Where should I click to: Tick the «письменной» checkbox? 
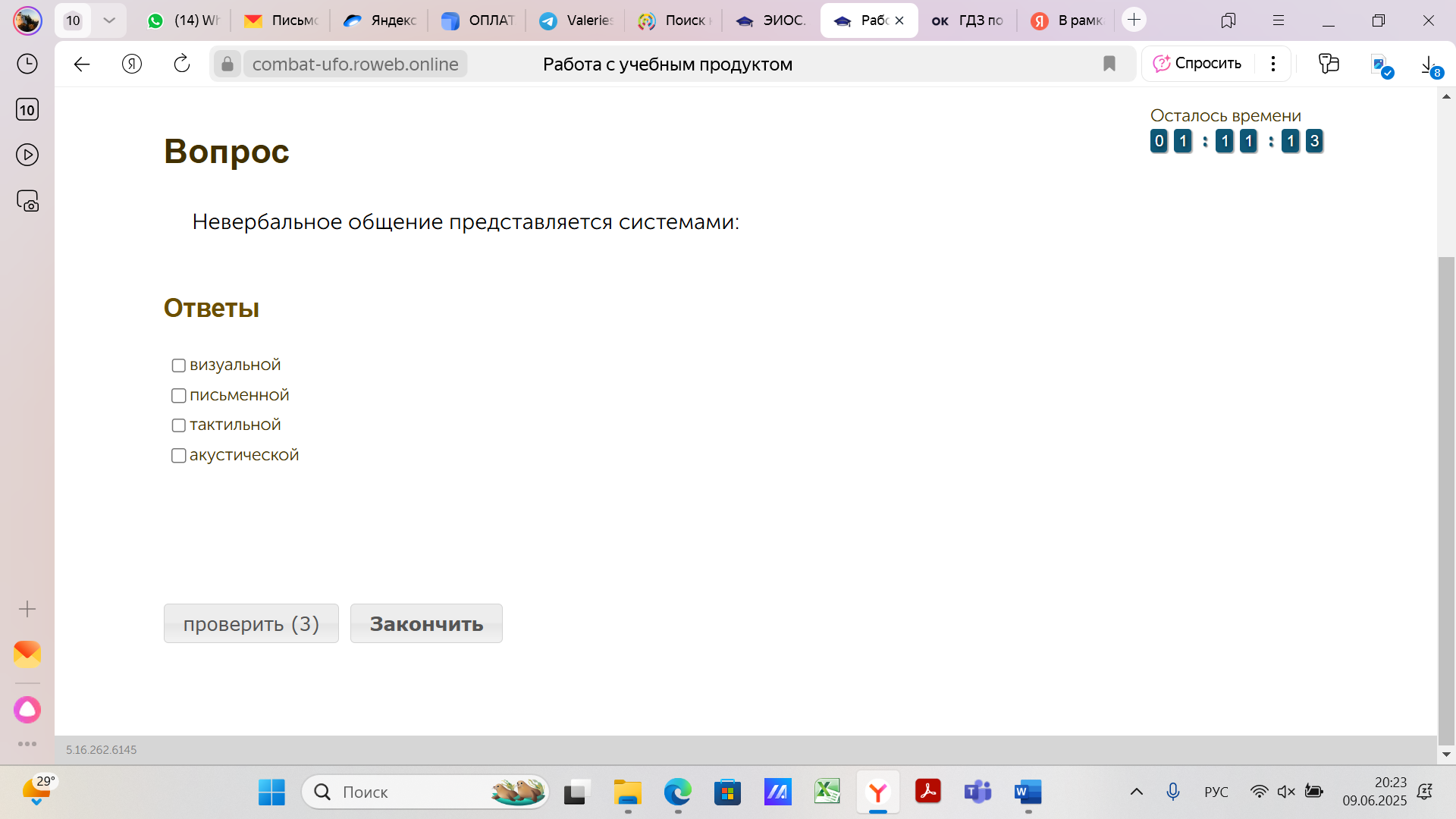pos(179,396)
